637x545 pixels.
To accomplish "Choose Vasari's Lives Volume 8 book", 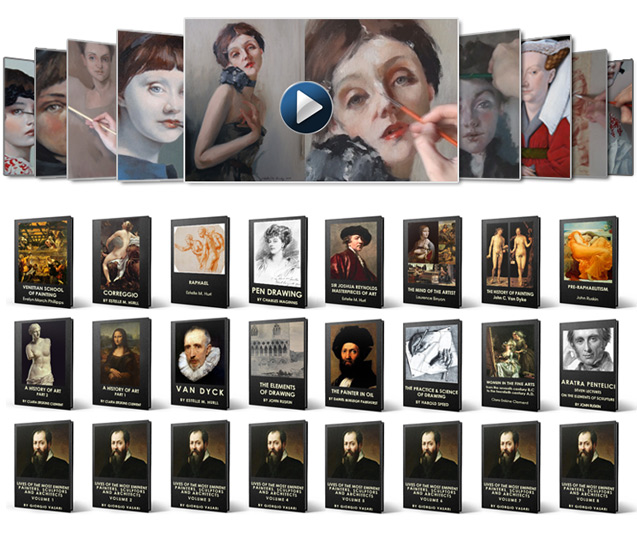I will (589, 466).
